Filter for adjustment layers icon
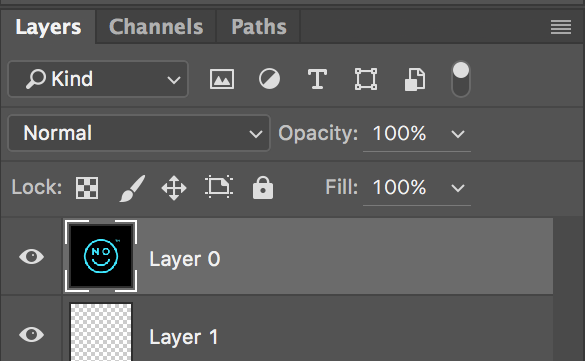 click(x=269, y=79)
